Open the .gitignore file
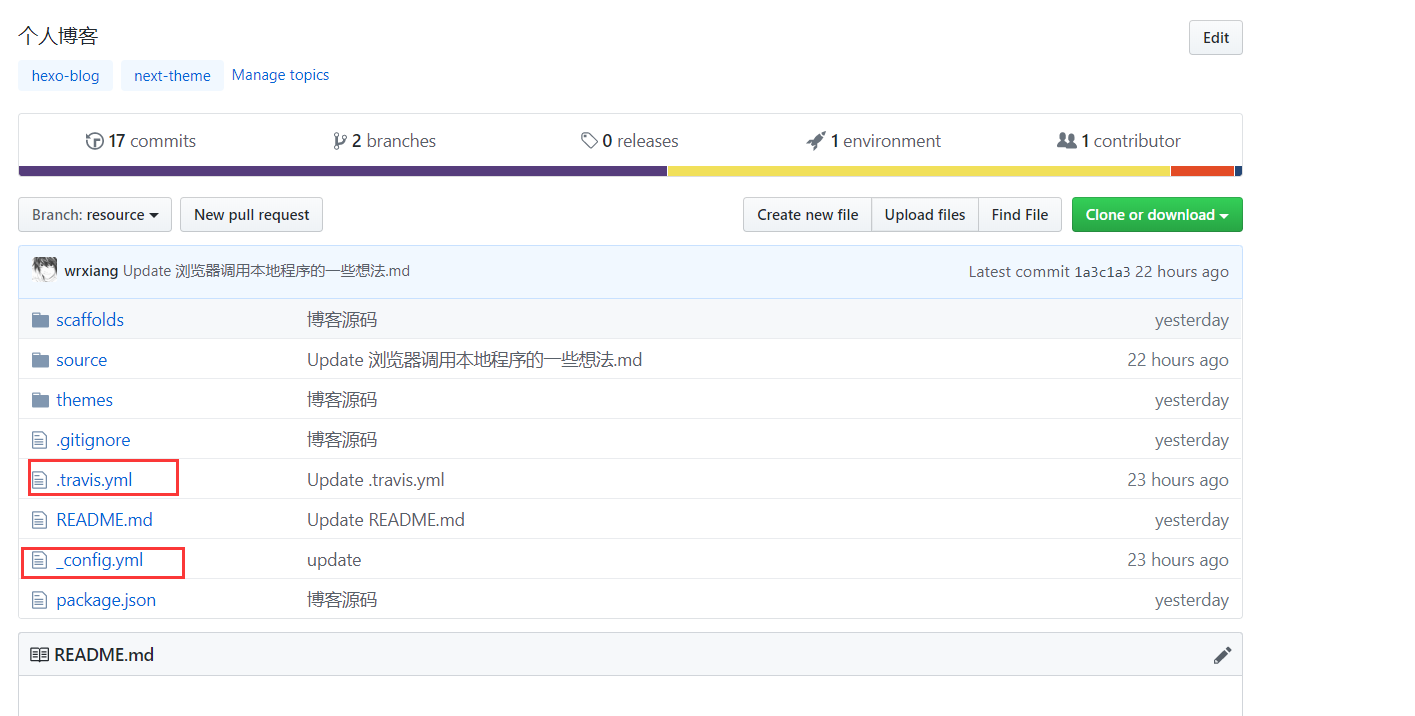 (x=93, y=440)
